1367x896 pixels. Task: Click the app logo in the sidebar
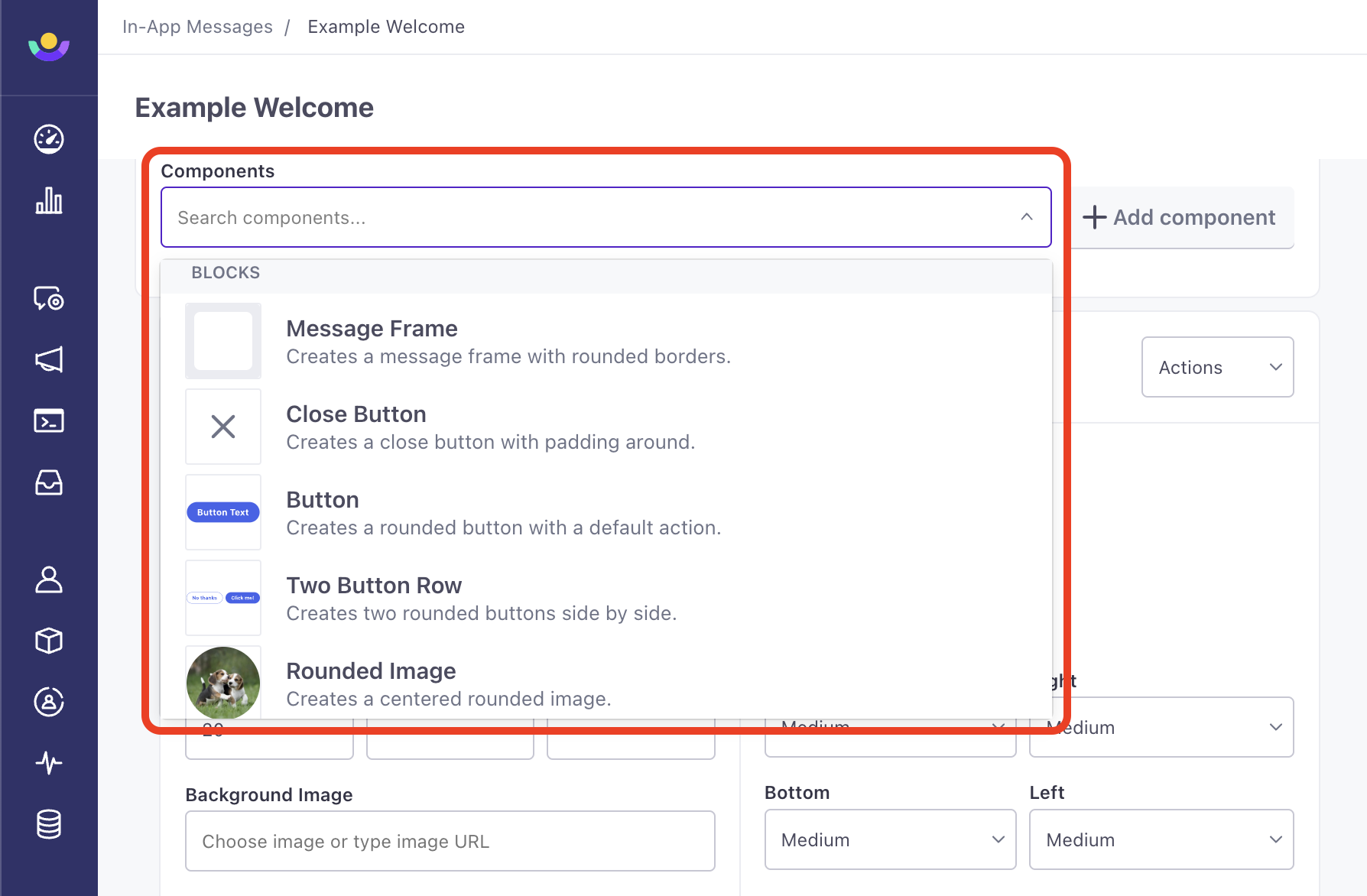[49, 47]
